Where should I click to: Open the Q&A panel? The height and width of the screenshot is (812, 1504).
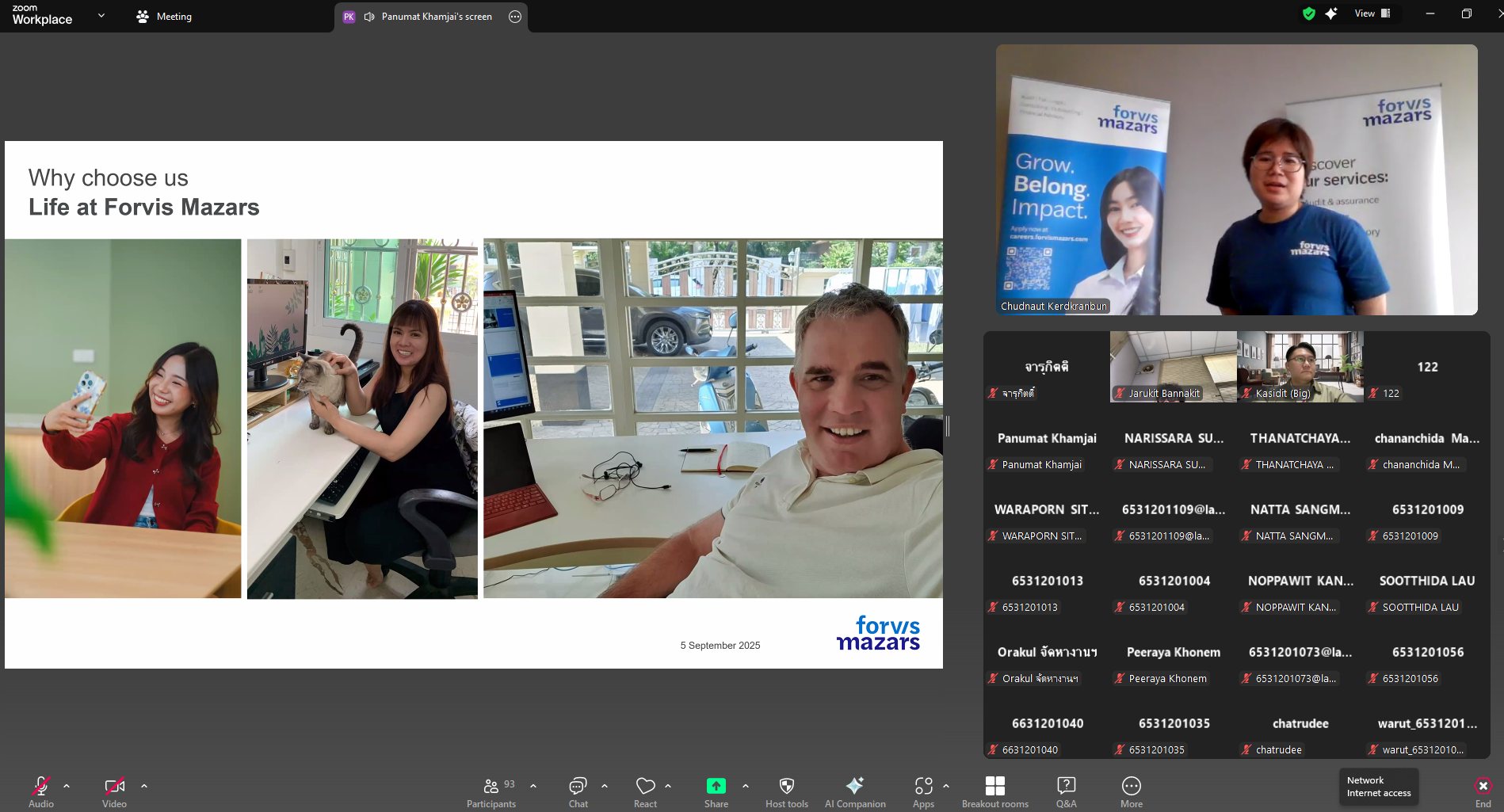coord(1067,791)
